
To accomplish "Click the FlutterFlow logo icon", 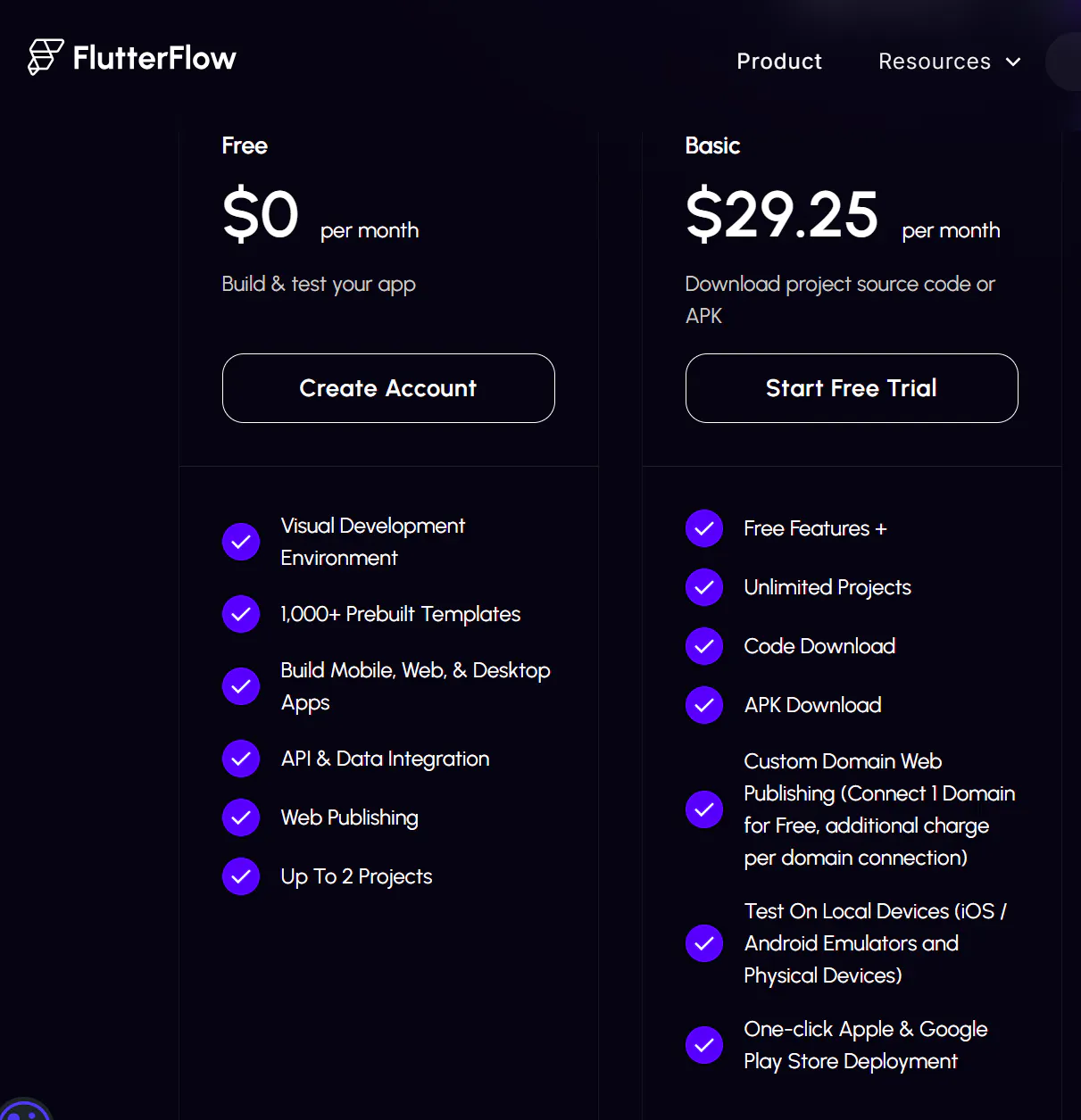I will point(46,57).
